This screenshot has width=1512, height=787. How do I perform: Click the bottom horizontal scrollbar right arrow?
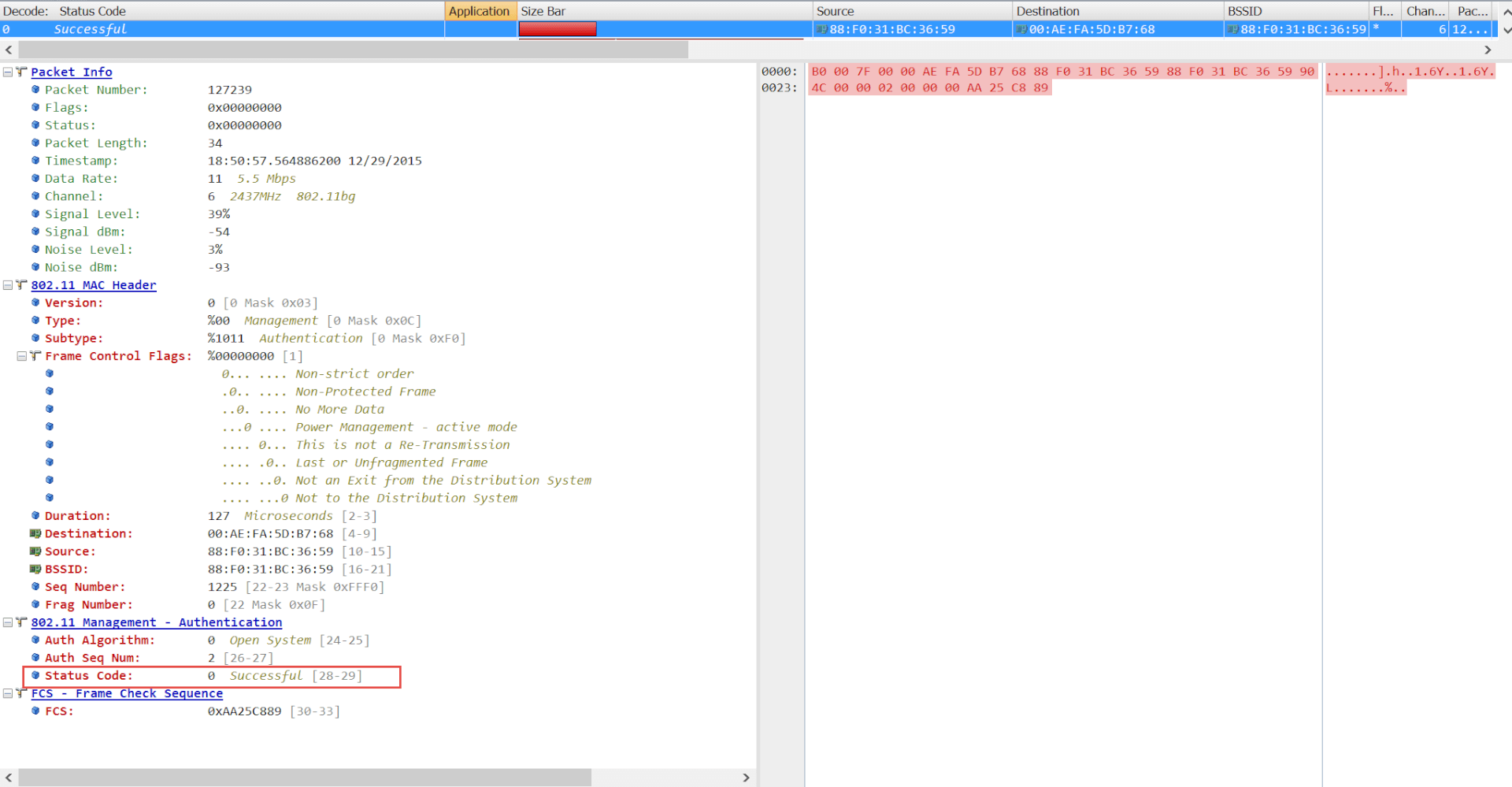coord(746,778)
